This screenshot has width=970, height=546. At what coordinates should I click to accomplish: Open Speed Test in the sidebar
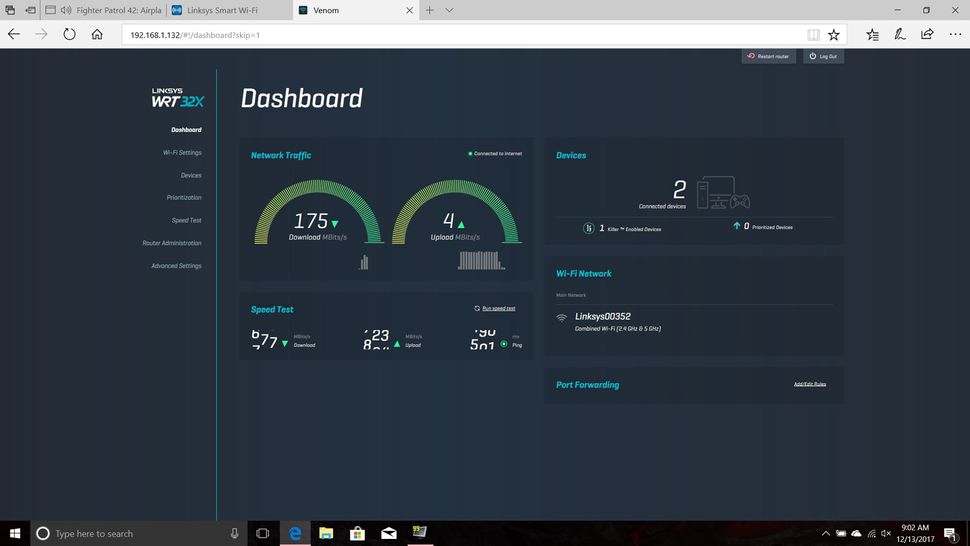click(x=186, y=221)
